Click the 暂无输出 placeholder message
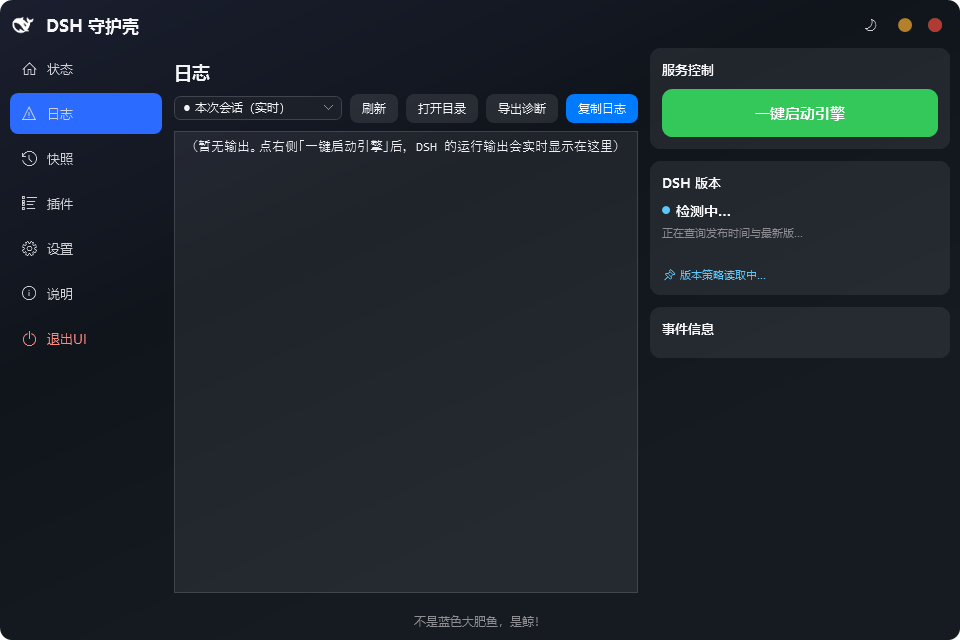Screen dimensions: 960x640 point(405,146)
